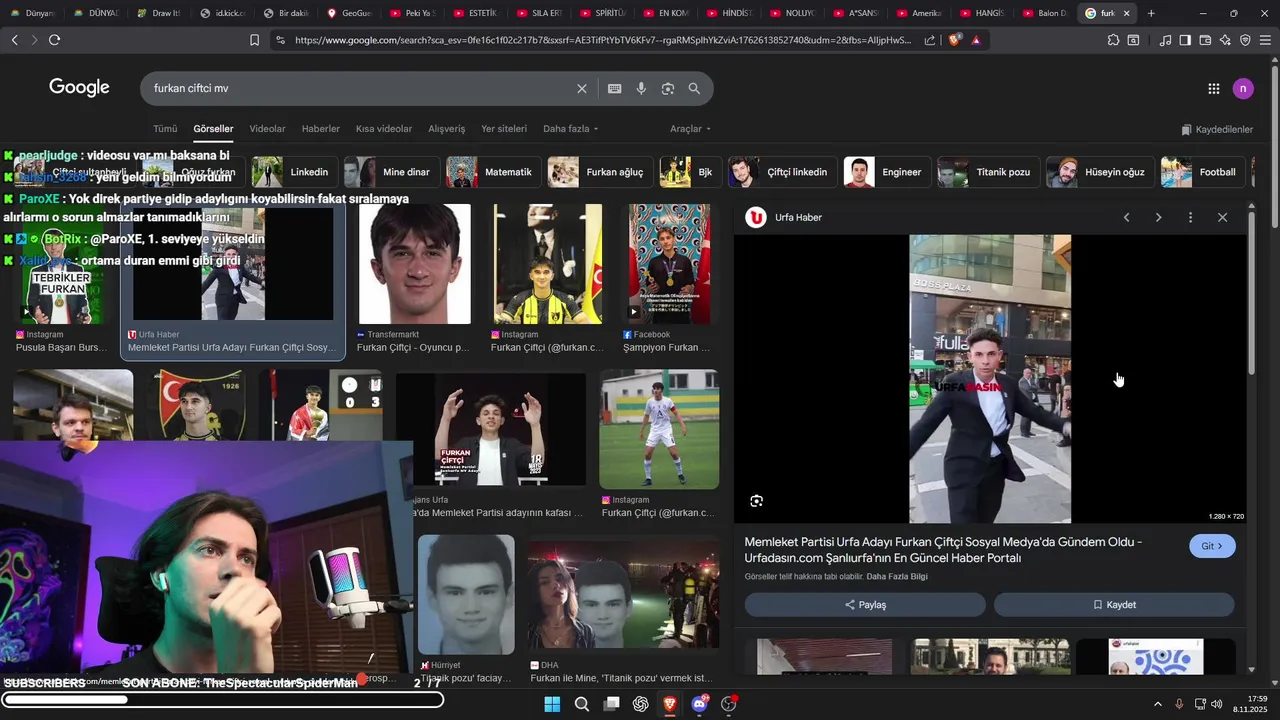Open ChatGPT from the taskbar
This screenshot has width=1280, height=720.
coord(641,704)
